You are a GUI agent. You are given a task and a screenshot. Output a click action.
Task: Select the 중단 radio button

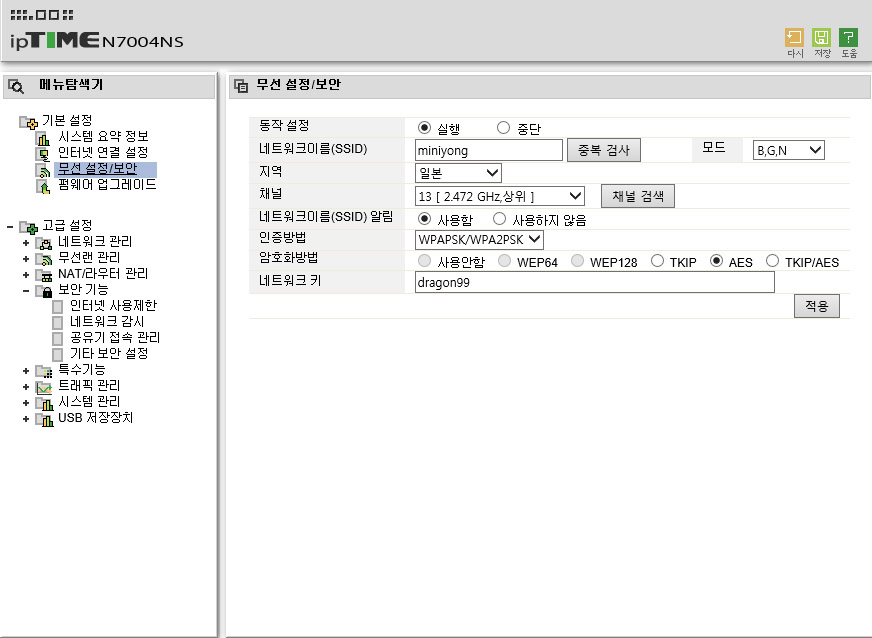[x=503, y=128]
